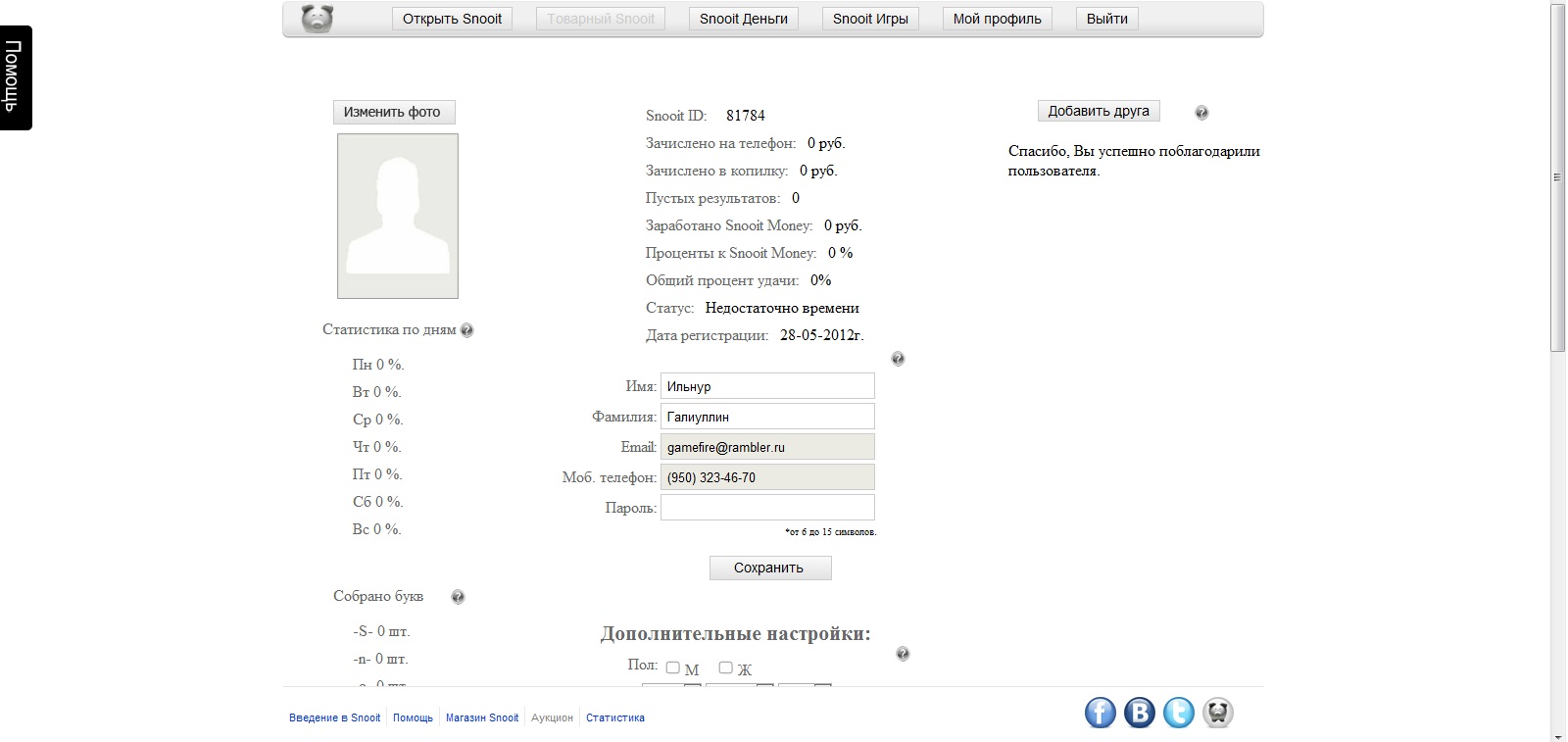Viewport: 1568px width, 742px height.
Task: Click the Добавить друга button
Action: pos(1099,111)
